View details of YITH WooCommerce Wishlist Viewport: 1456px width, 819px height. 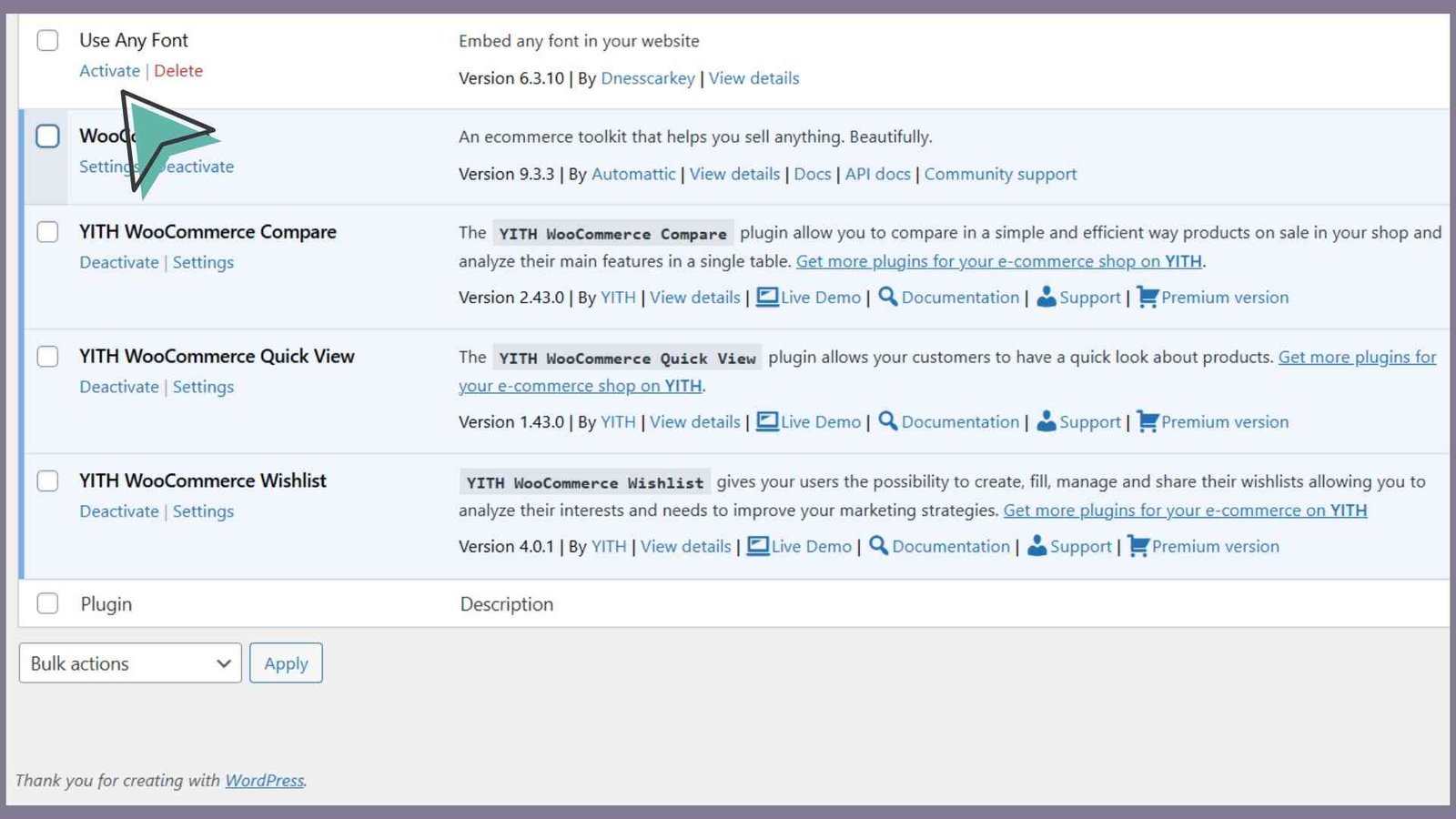(686, 547)
